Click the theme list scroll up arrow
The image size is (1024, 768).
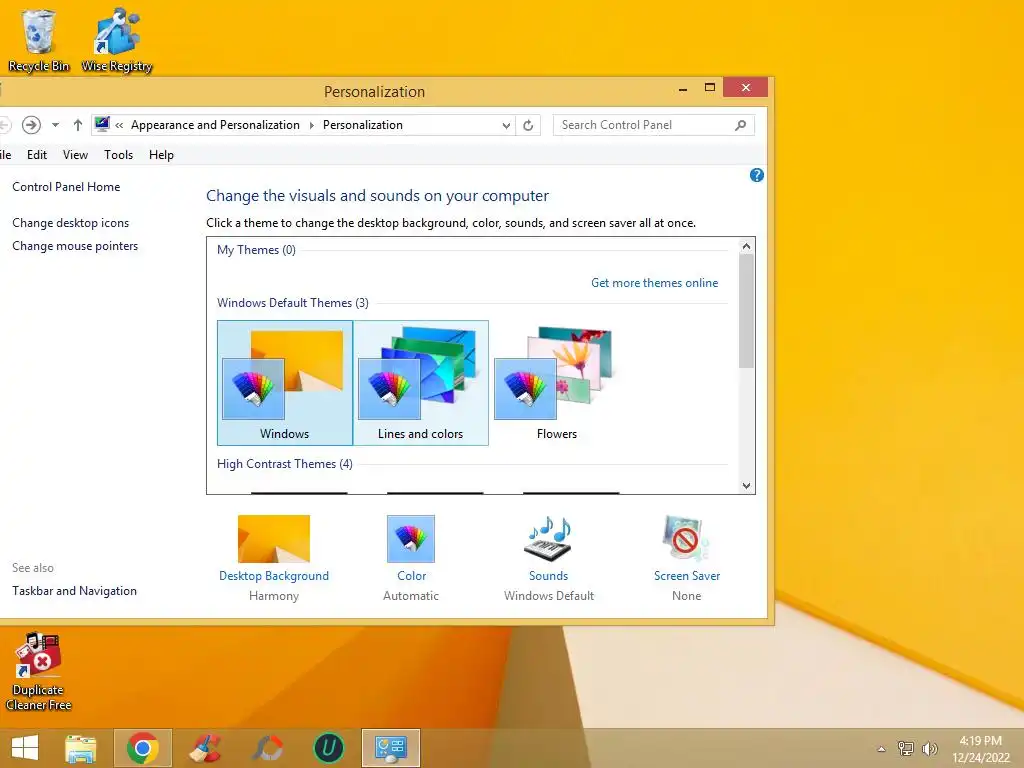point(746,246)
